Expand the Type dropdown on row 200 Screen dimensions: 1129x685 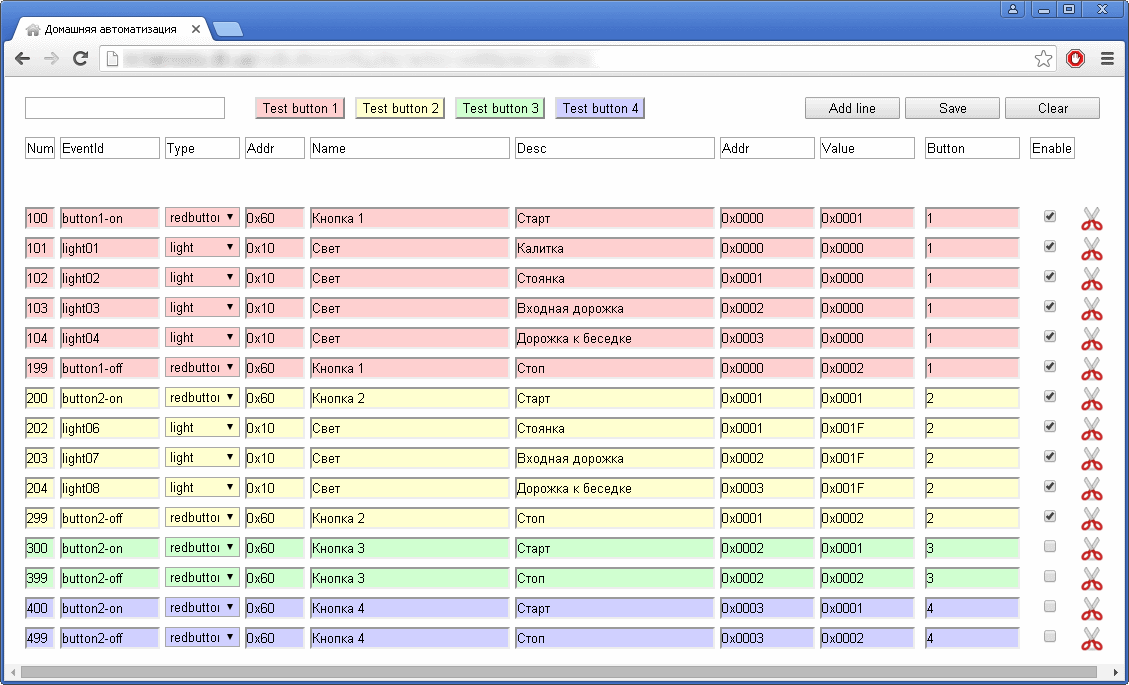202,398
